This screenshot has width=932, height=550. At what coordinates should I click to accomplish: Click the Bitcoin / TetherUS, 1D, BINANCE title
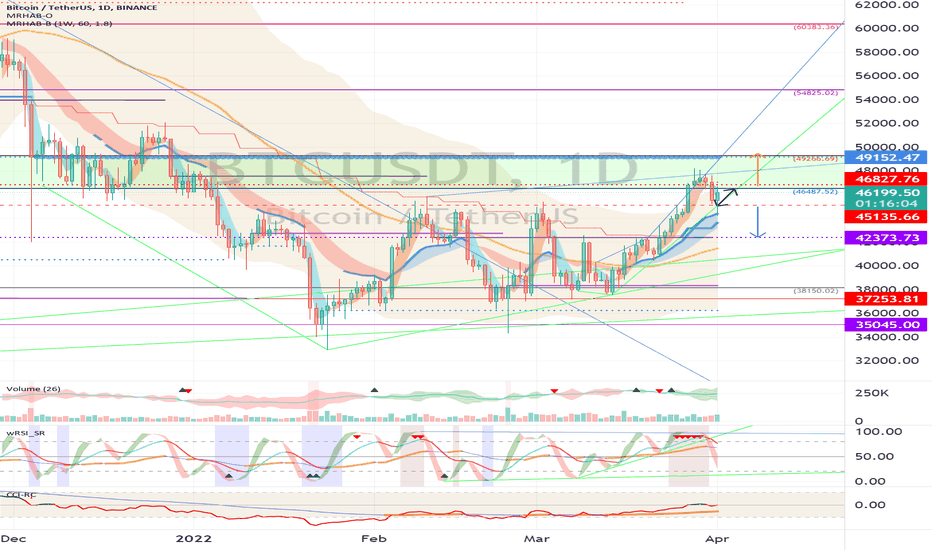pos(81,7)
